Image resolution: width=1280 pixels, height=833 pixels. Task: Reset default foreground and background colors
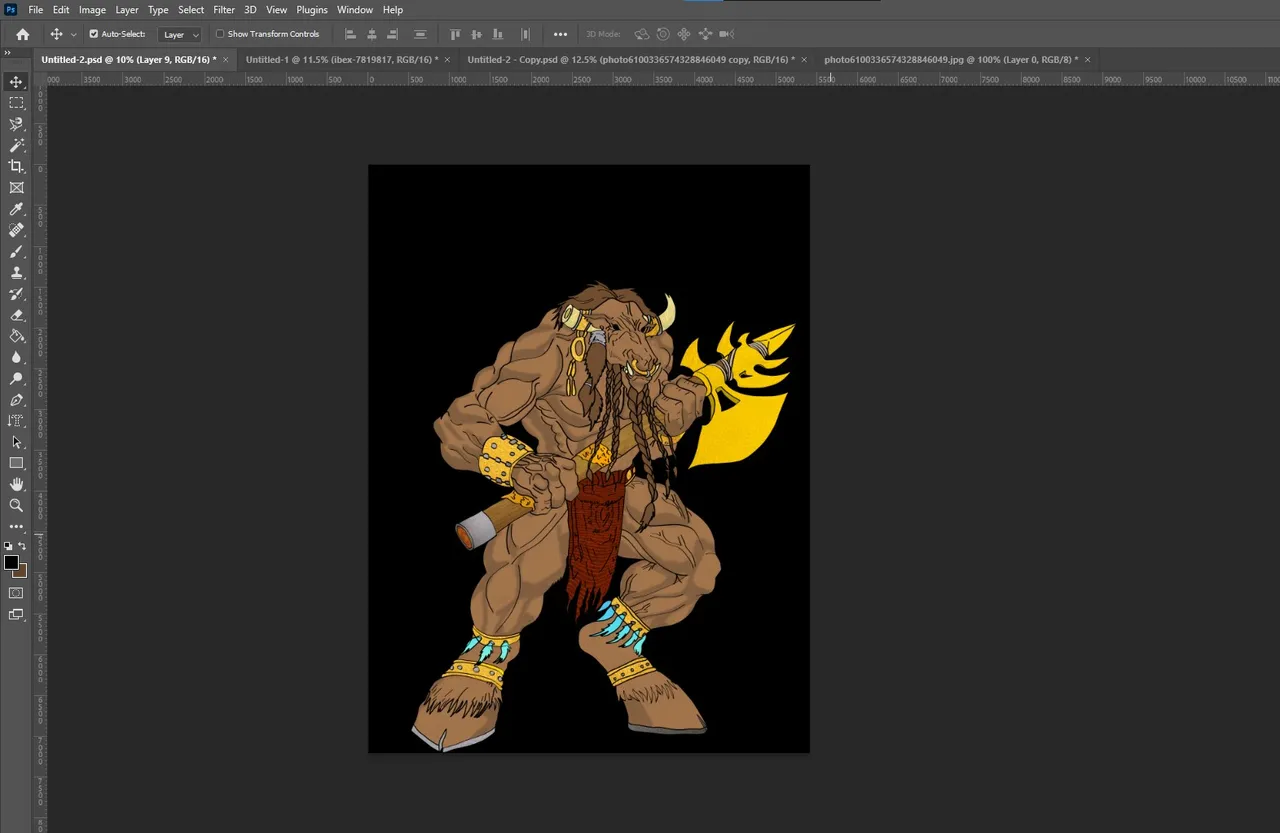pos(8,546)
